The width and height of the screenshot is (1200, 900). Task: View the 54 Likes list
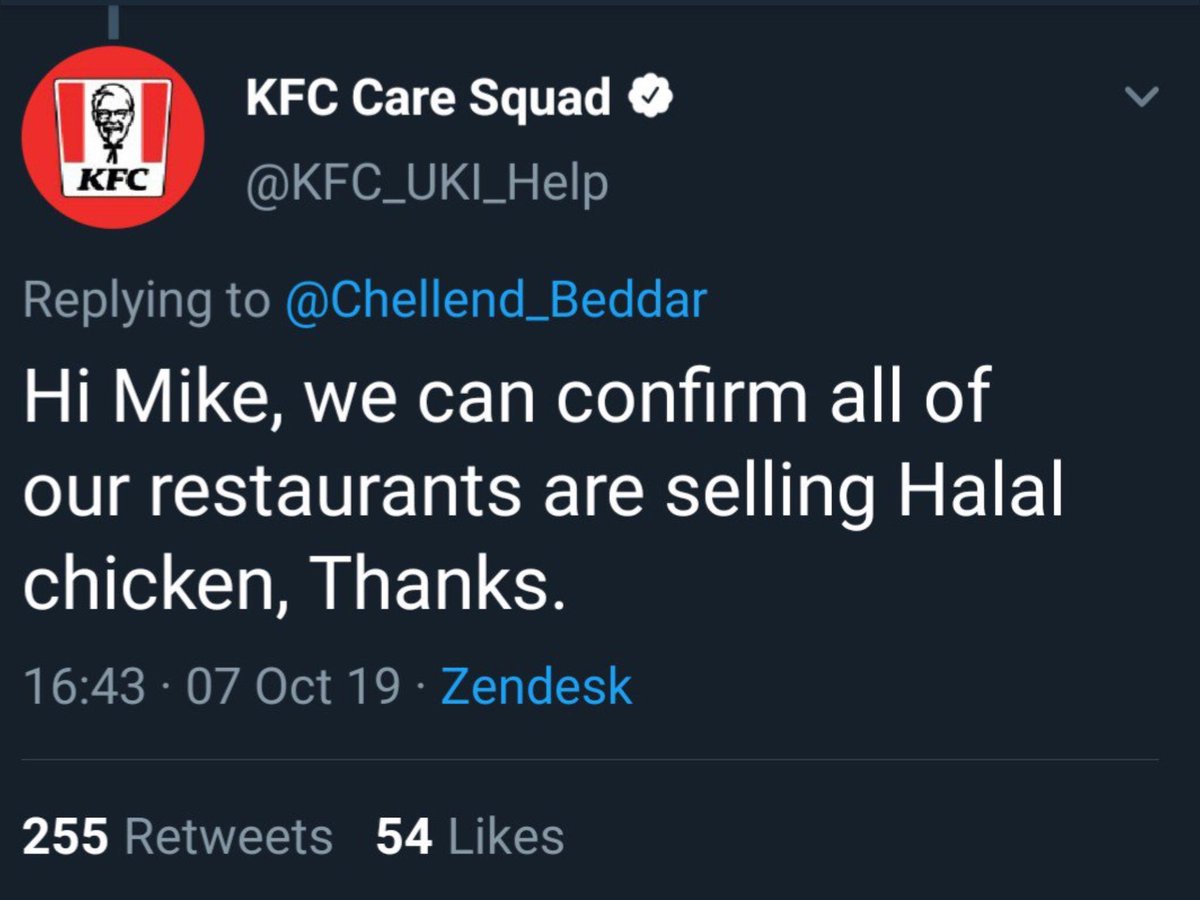click(470, 836)
